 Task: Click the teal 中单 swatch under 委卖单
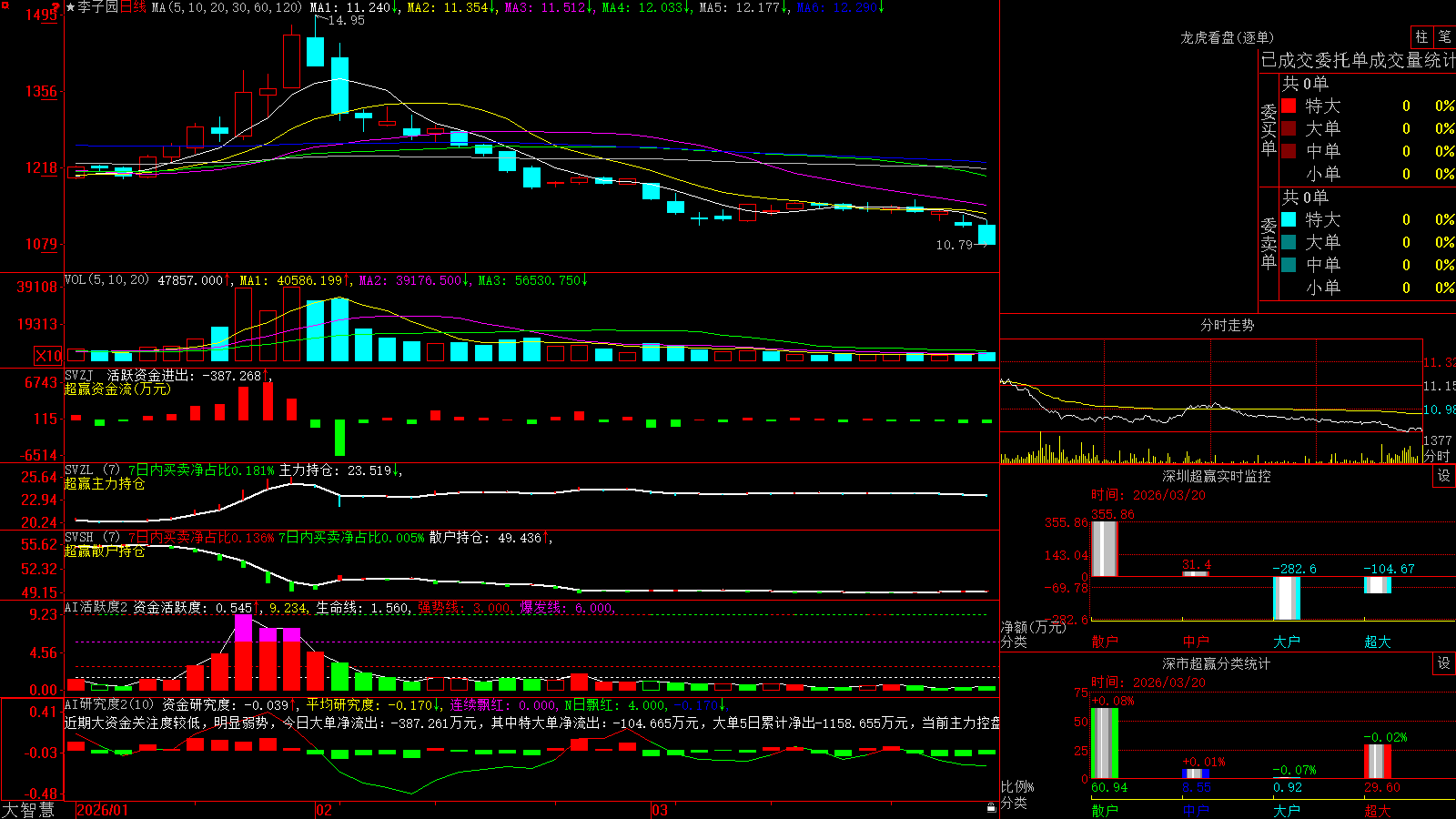click(1289, 264)
